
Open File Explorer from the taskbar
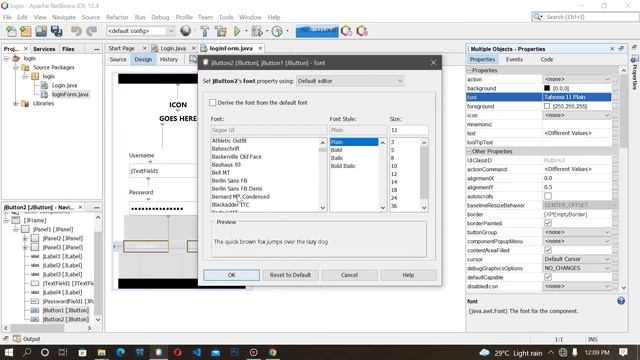pos(102,352)
